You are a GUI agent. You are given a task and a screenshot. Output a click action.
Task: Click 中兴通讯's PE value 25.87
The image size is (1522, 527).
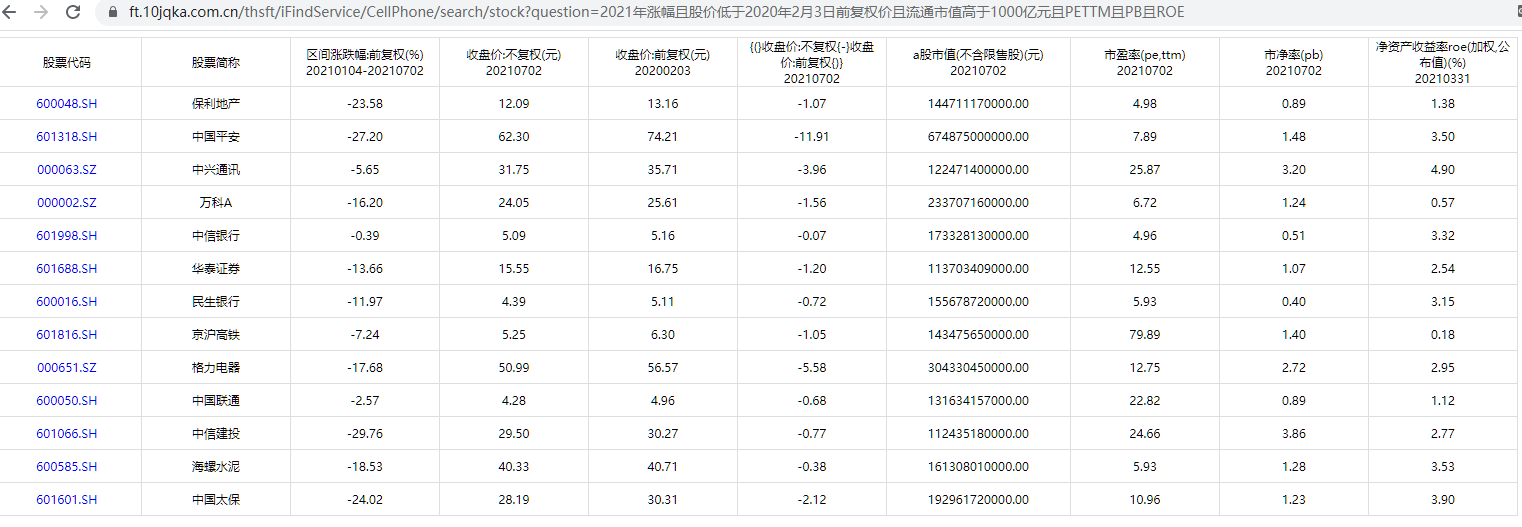1145,170
